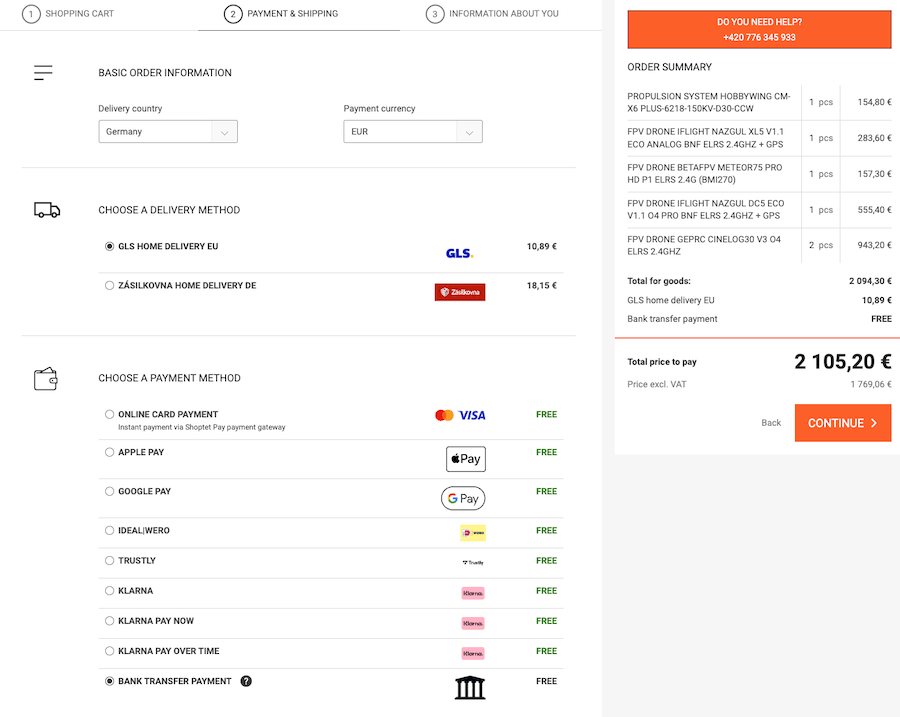Select GLS Home Delivery EU option

pyautogui.click(x=110, y=246)
